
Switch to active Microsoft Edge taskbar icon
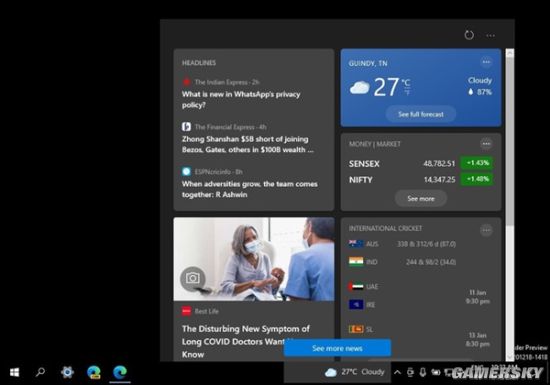(120, 372)
